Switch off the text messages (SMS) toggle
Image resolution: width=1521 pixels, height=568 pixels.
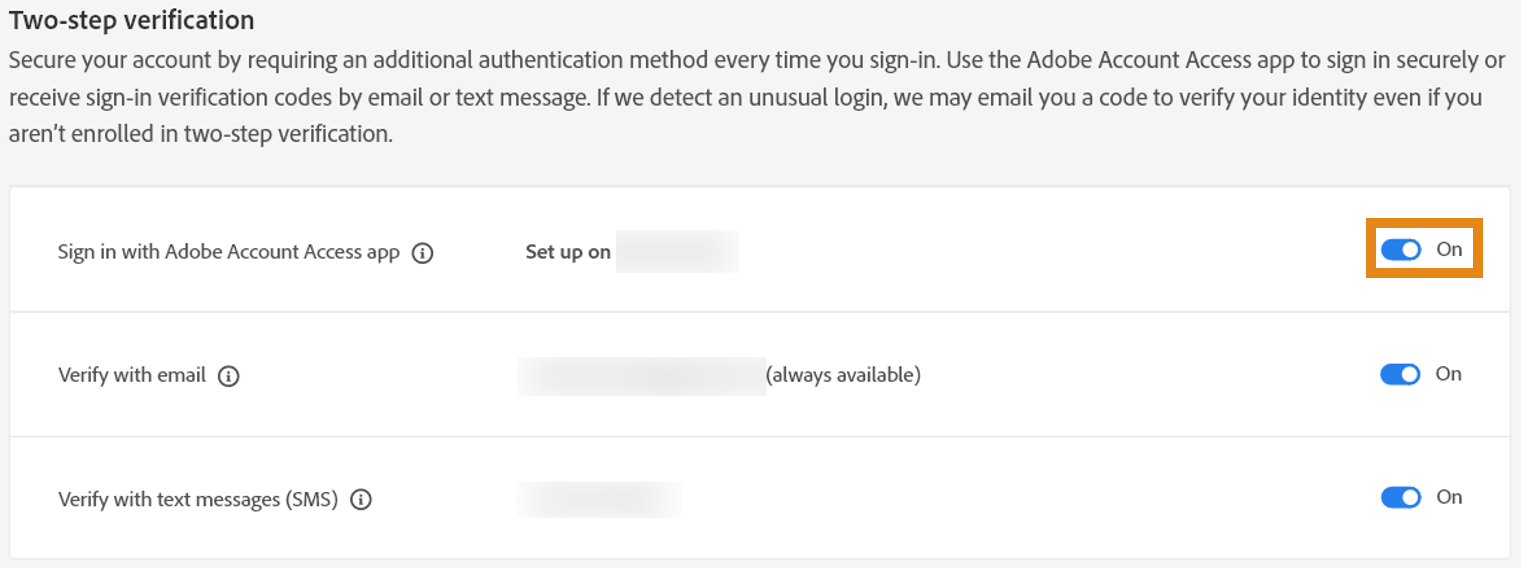(1400, 497)
